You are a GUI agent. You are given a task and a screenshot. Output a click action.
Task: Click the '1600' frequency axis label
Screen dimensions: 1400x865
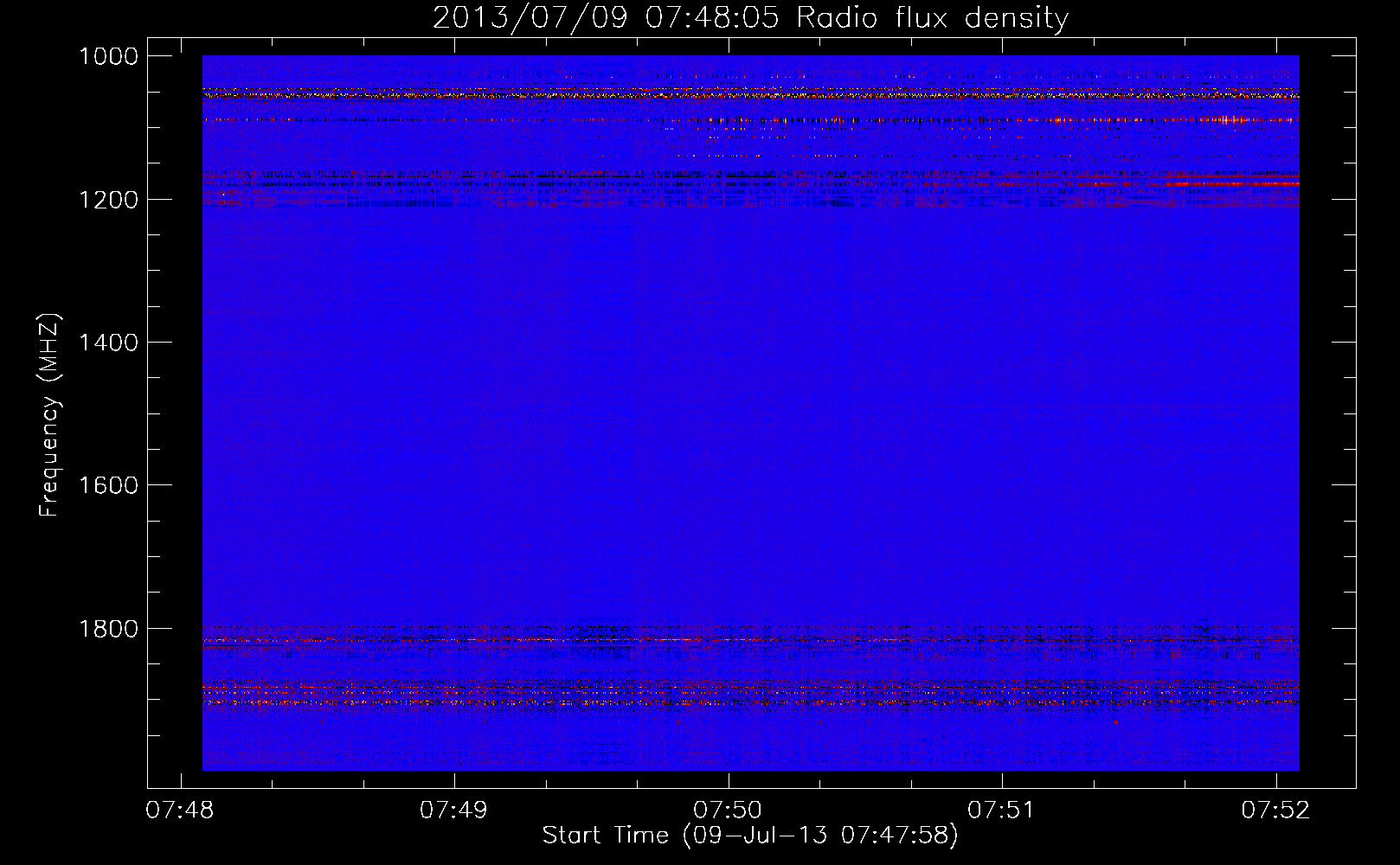pyautogui.click(x=108, y=485)
